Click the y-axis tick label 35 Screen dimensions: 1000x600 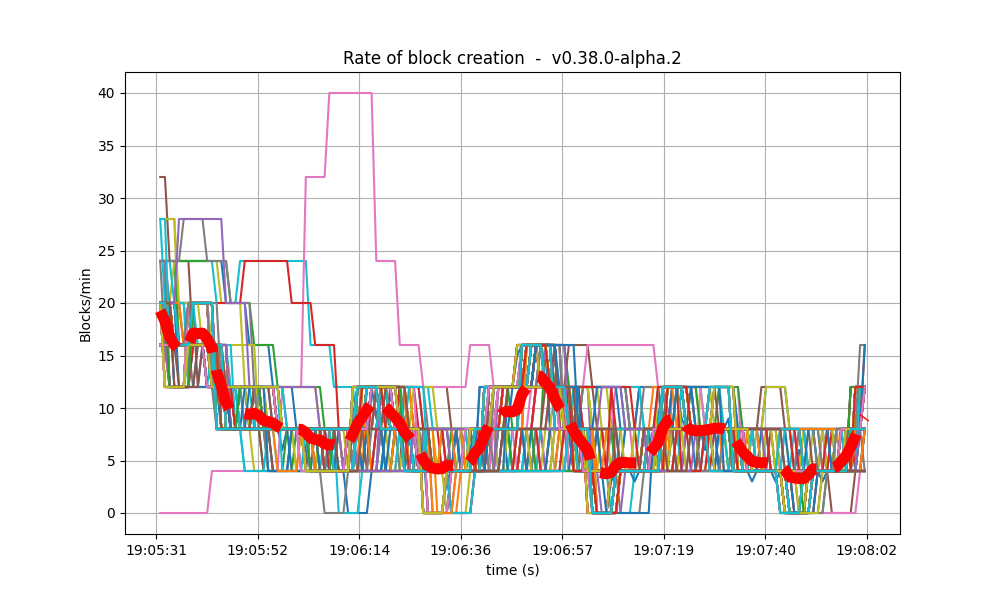pyautogui.click(x=109, y=146)
